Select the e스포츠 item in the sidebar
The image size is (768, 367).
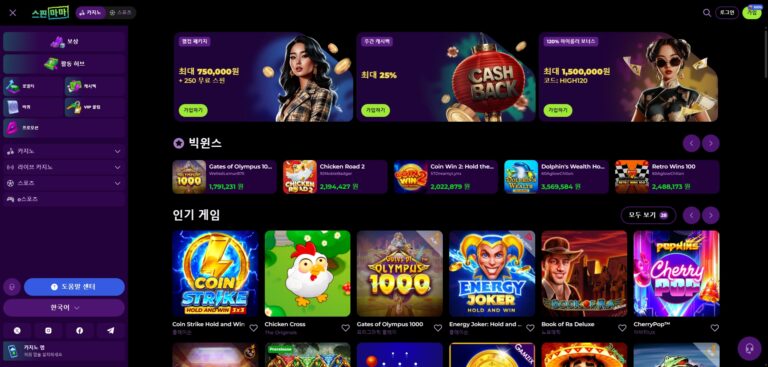[x=64, y=199]
